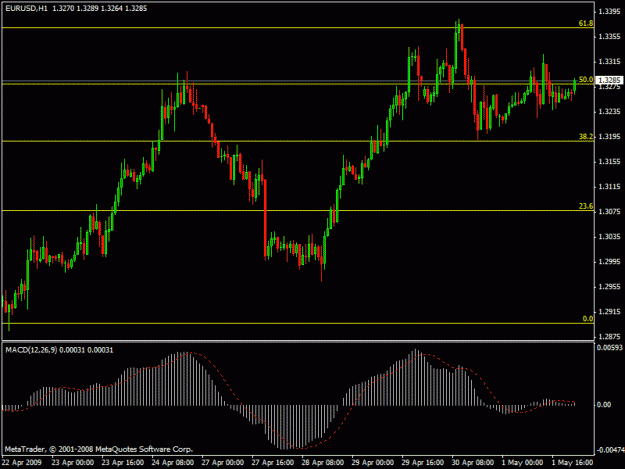Click the 1.3355 price axis value
The width and height of the screenshot is (625, 469).
coord(609,37)
